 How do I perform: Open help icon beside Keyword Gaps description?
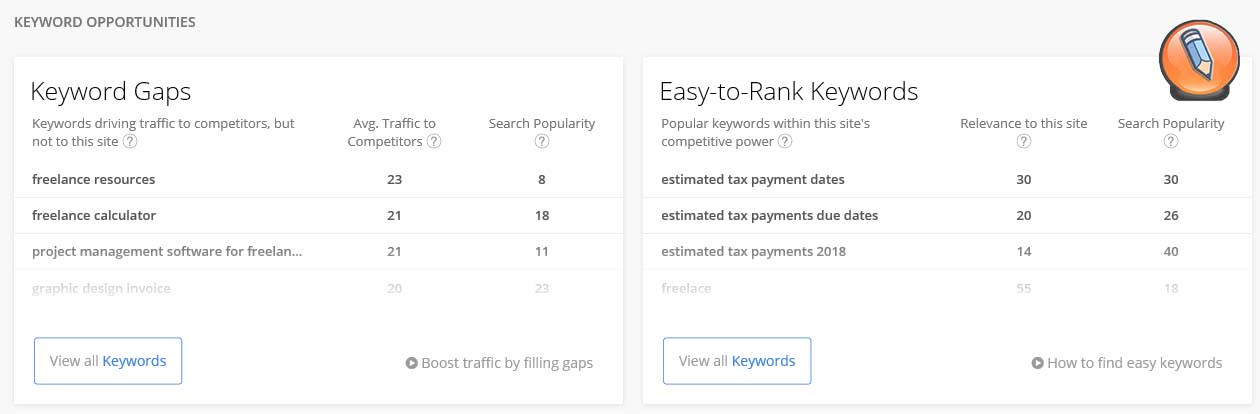tap(130, 142)
